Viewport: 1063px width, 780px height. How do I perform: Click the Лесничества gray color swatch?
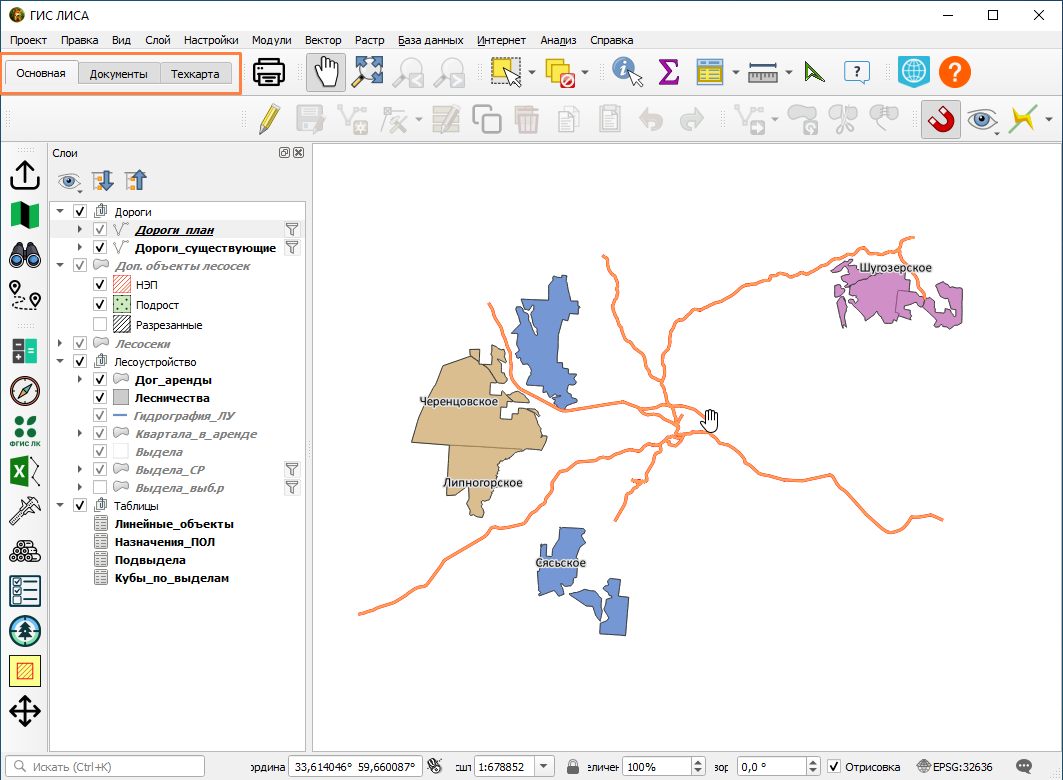(x=121, y=398)
